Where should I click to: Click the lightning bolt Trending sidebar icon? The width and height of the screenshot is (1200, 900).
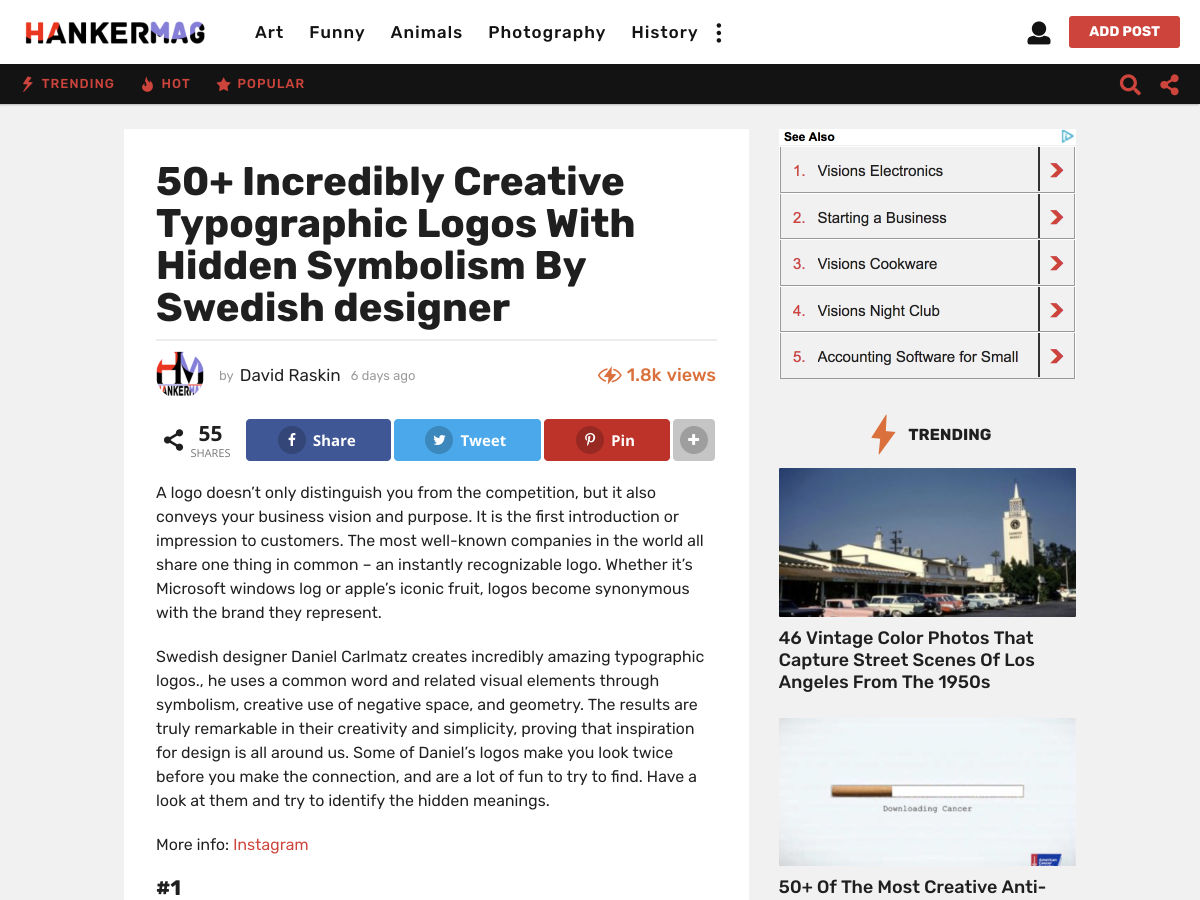[882, 434]
